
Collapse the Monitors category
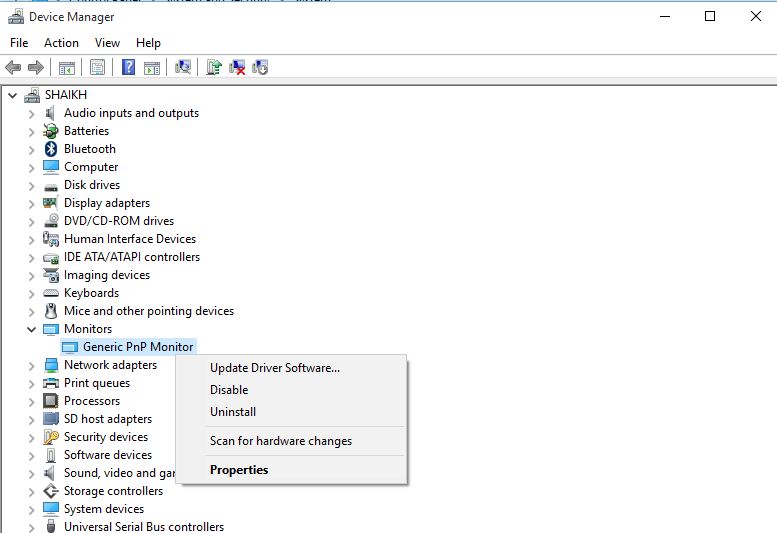pos(31,329)
